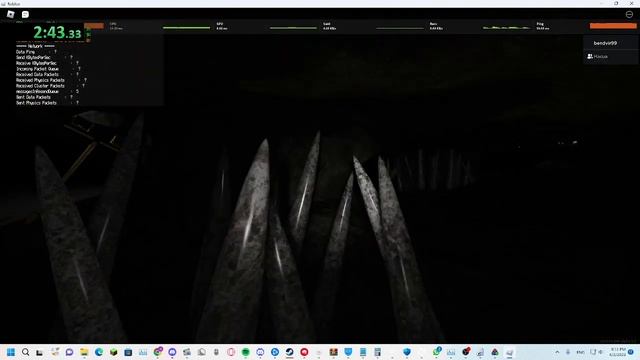Click the Send KBytesPerSec row

click(x=44, y=58)
